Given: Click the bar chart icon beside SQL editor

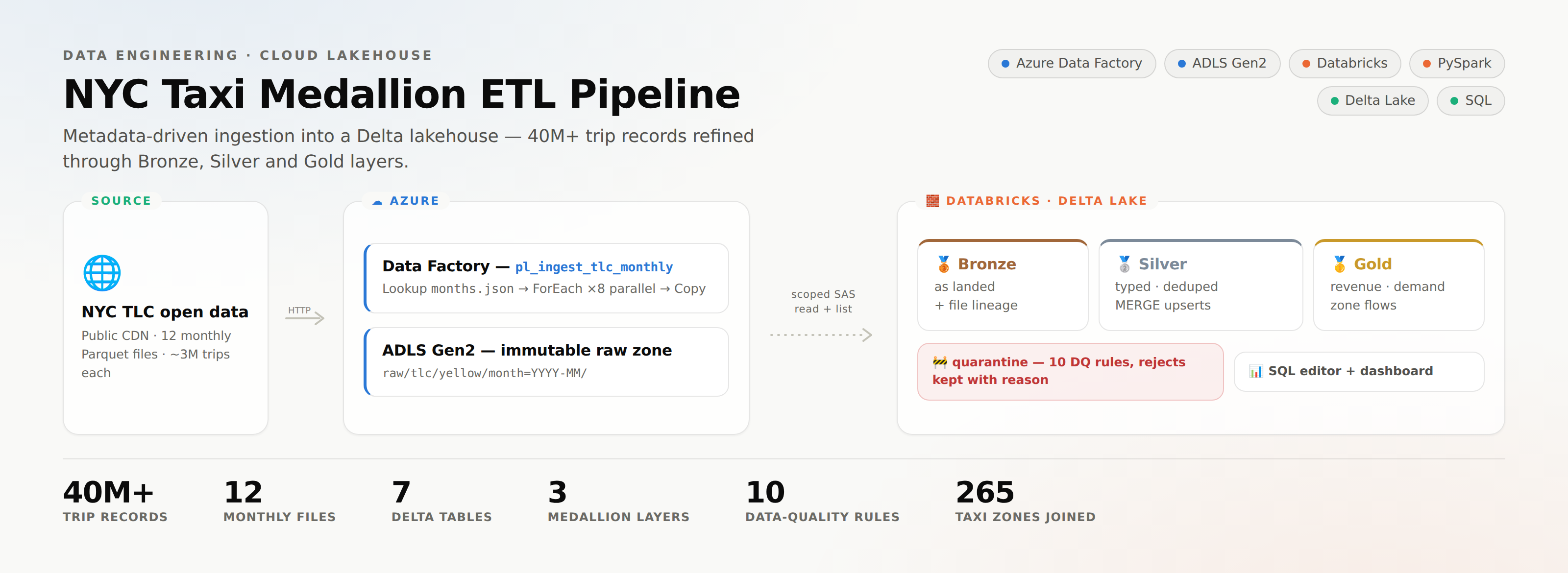Looking at the screenshot, I should [1256, 371].
